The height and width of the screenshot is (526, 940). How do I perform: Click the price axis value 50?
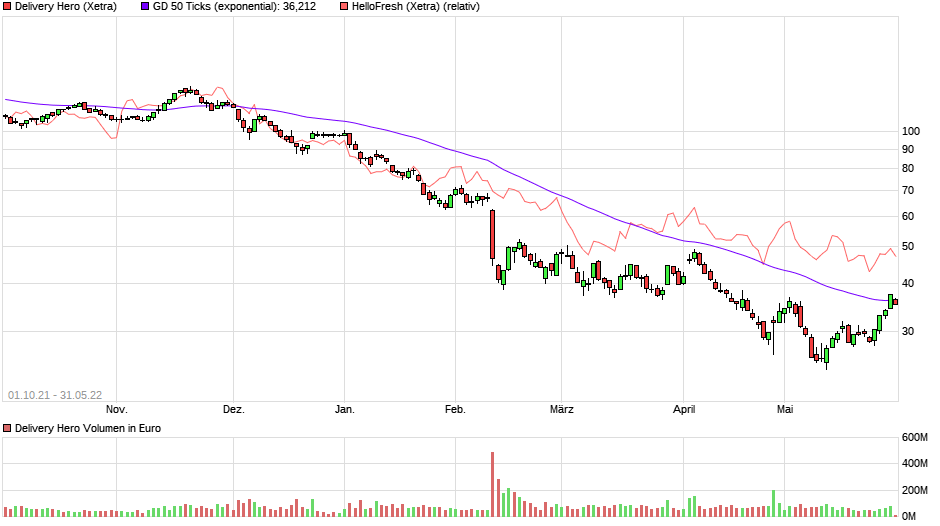(x=908, y=247)
